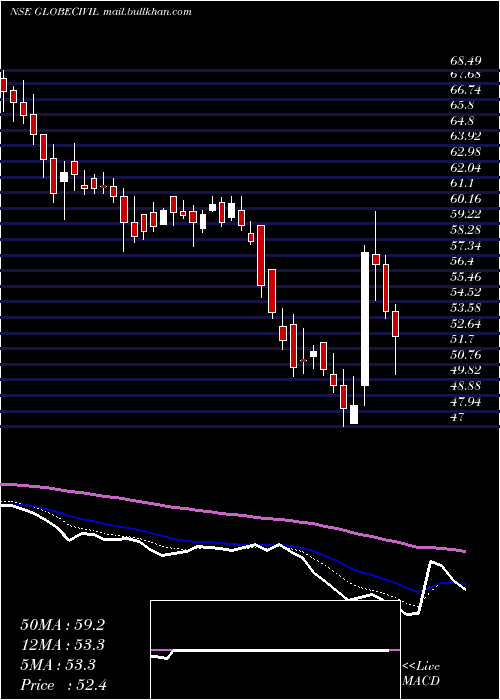Click the 47.94 price level label
Screen dimensions: 500x700
tap(465, 402)
